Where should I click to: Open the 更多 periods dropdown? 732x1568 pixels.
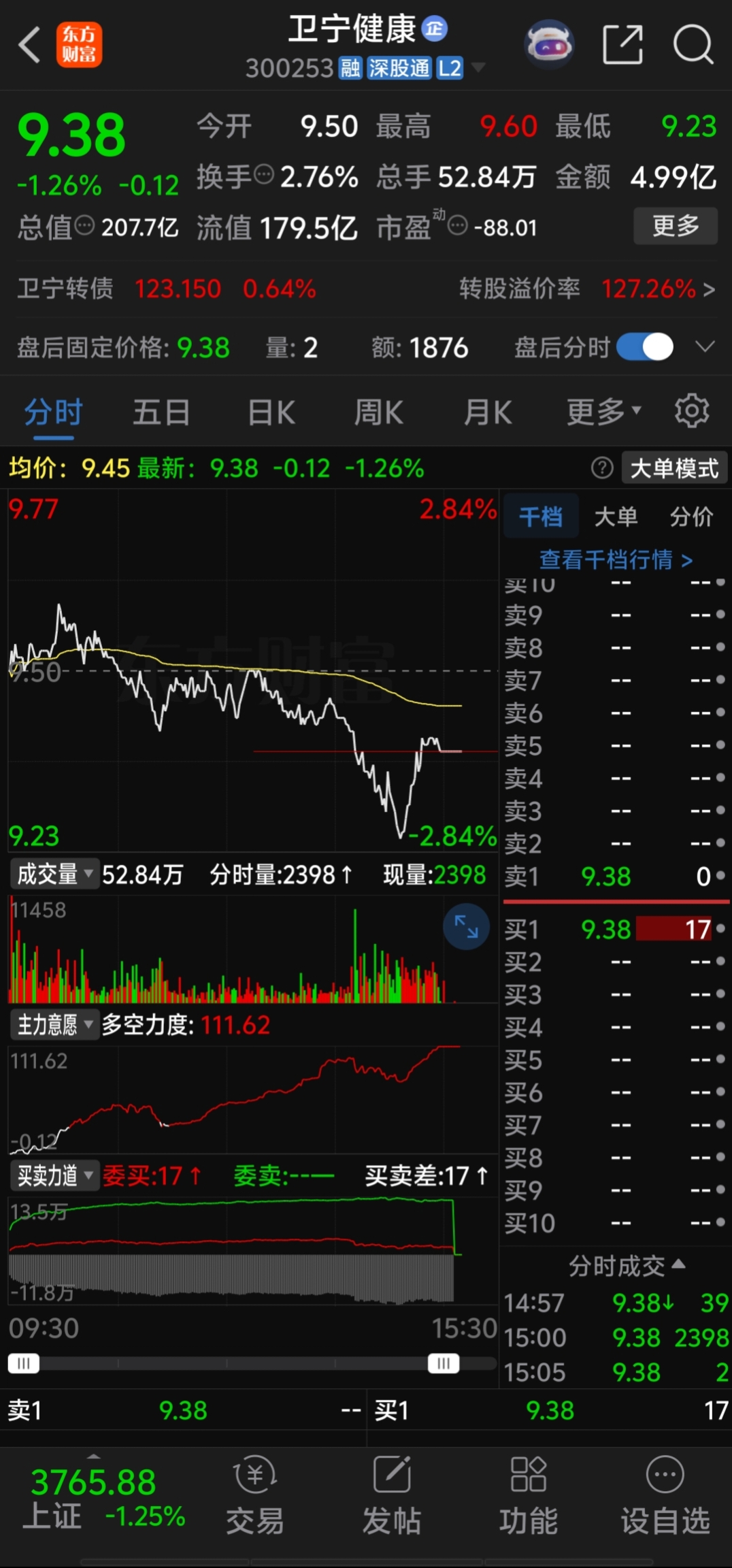coord(604,412)
